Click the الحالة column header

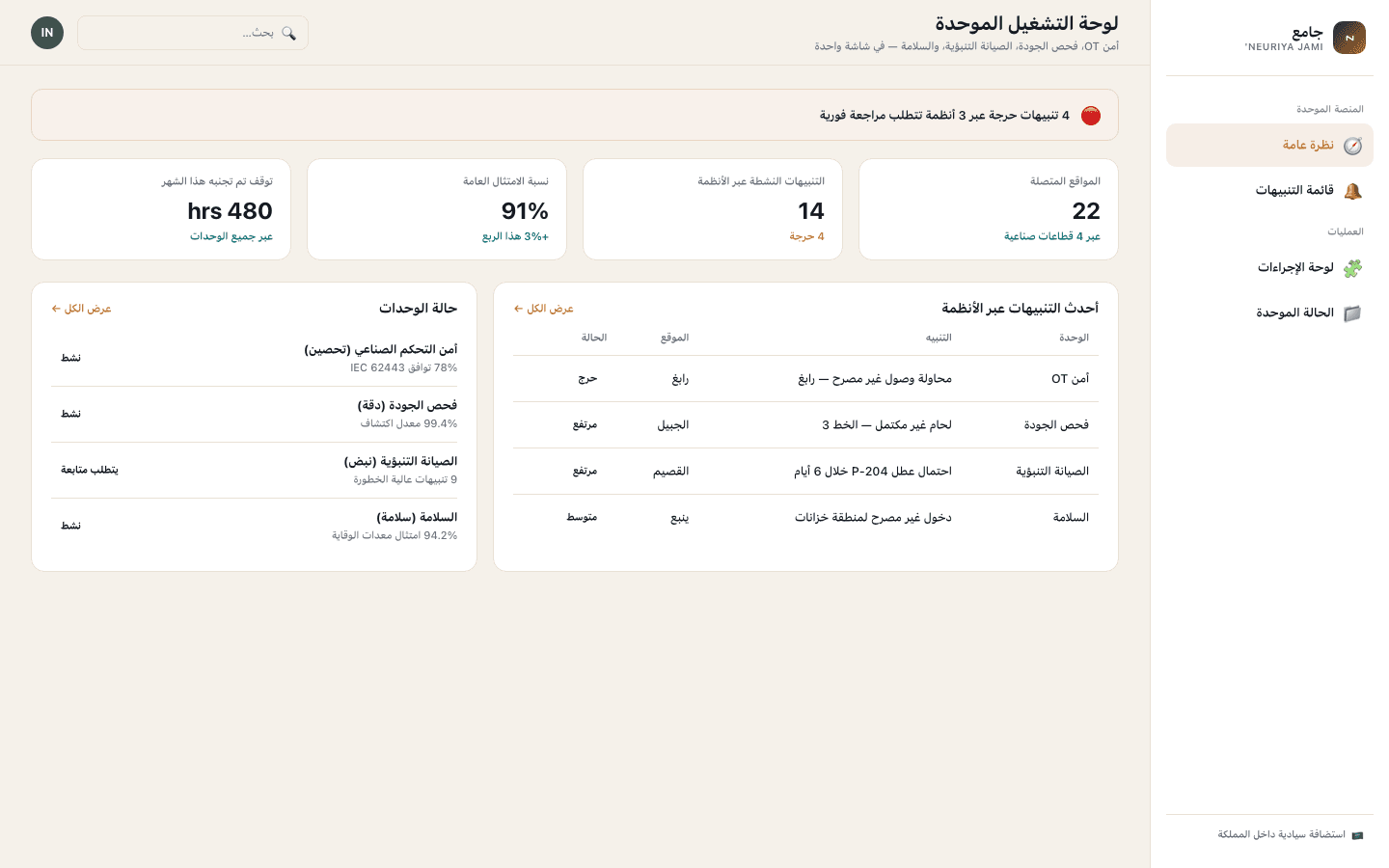pyautogui.click(x=594, y=338)
